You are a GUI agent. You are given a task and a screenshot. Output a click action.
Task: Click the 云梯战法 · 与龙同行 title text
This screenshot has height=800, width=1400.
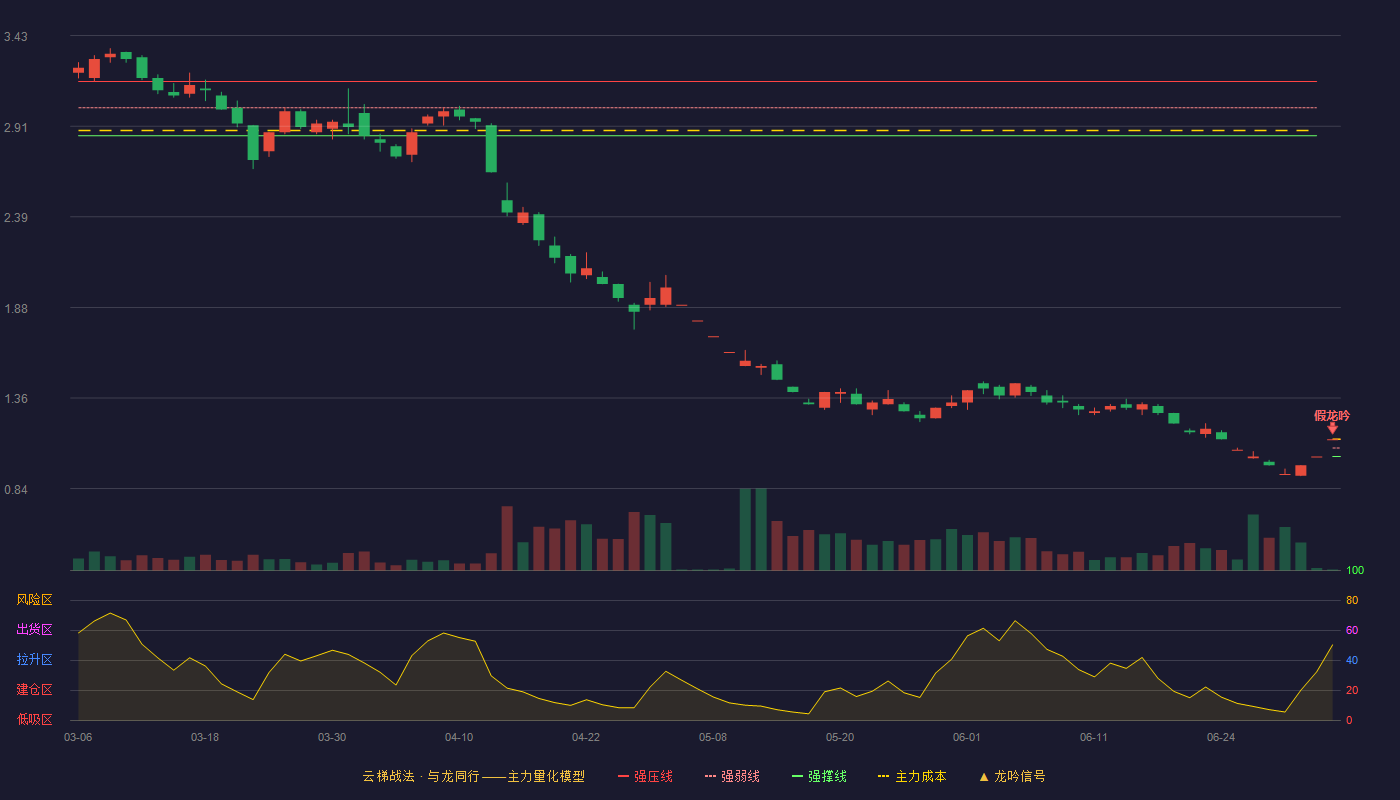point(420,777)
